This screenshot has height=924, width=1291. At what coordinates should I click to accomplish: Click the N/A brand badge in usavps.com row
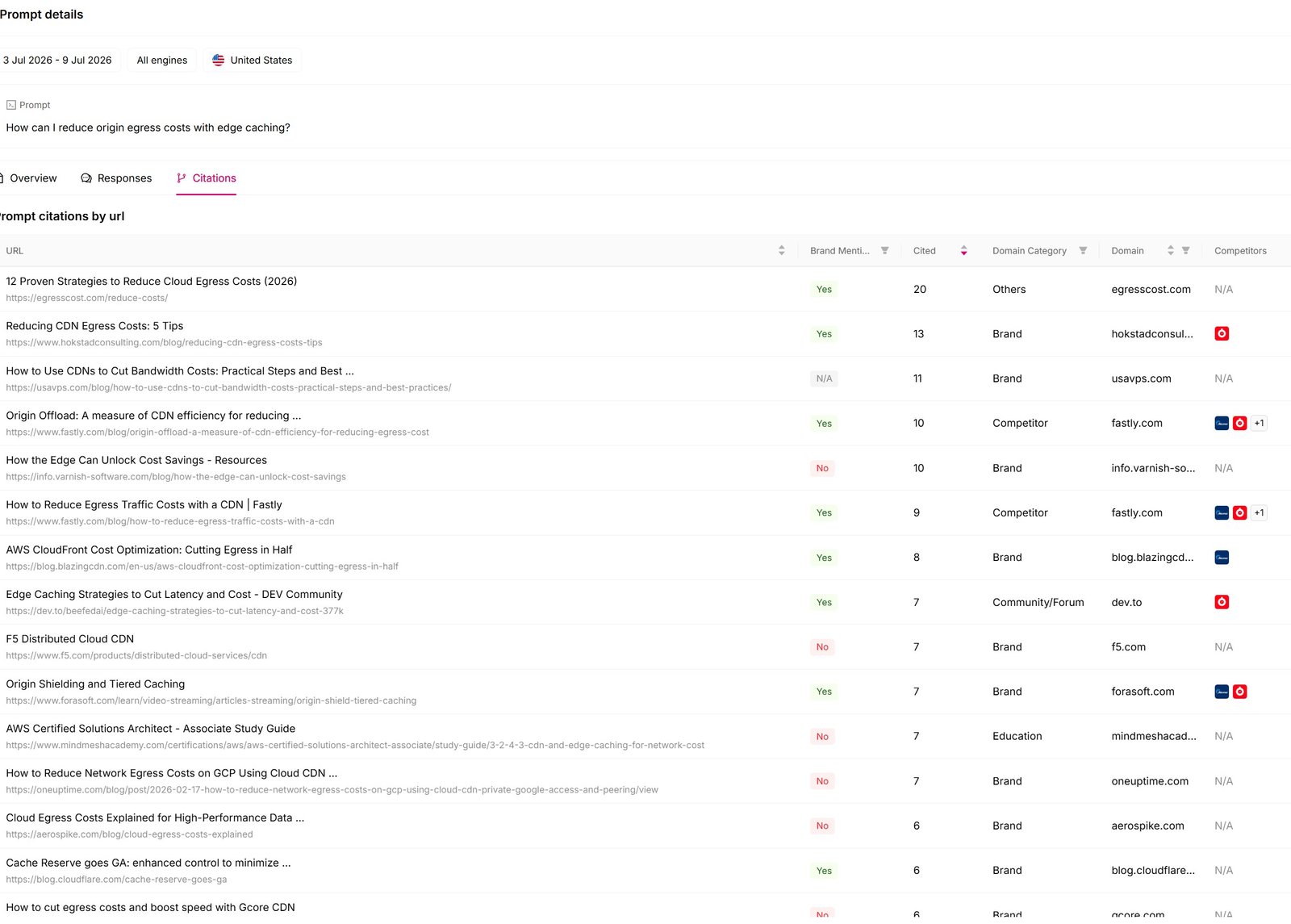coord(824,379)
